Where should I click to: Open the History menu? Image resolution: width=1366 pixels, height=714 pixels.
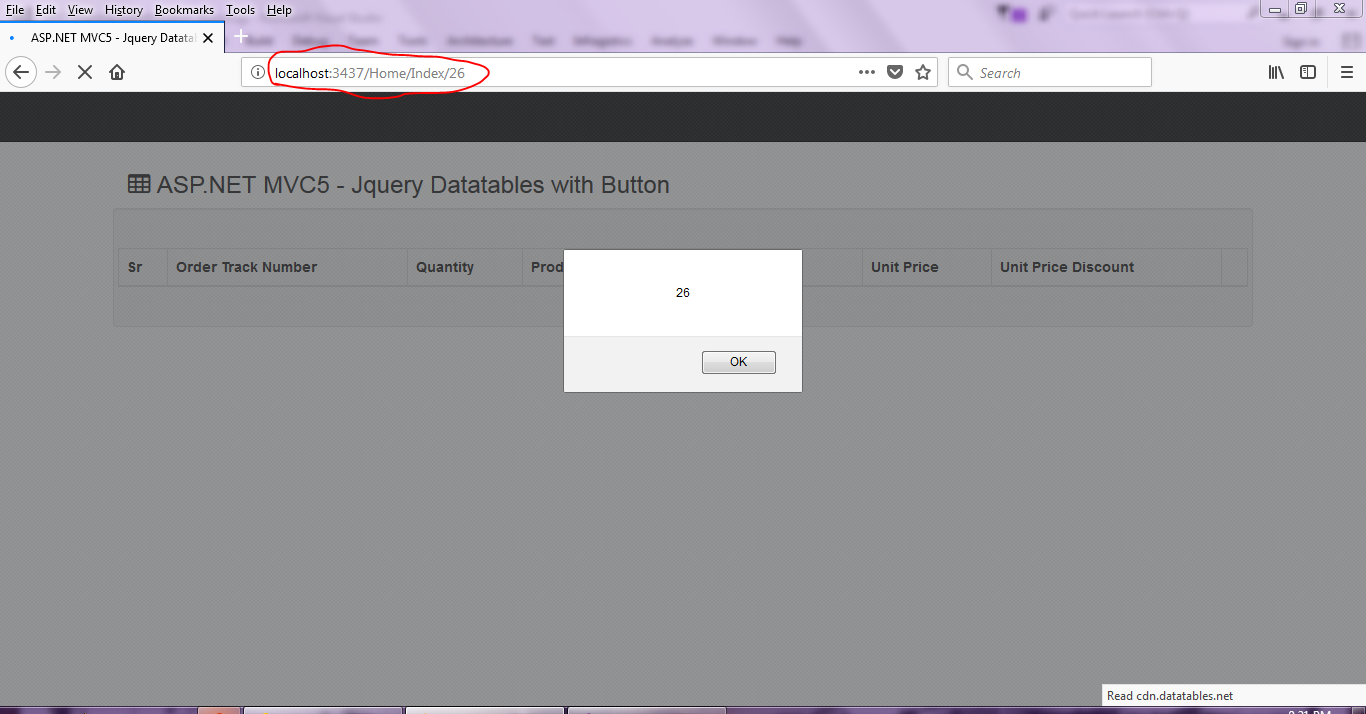(x=124, y=10)
